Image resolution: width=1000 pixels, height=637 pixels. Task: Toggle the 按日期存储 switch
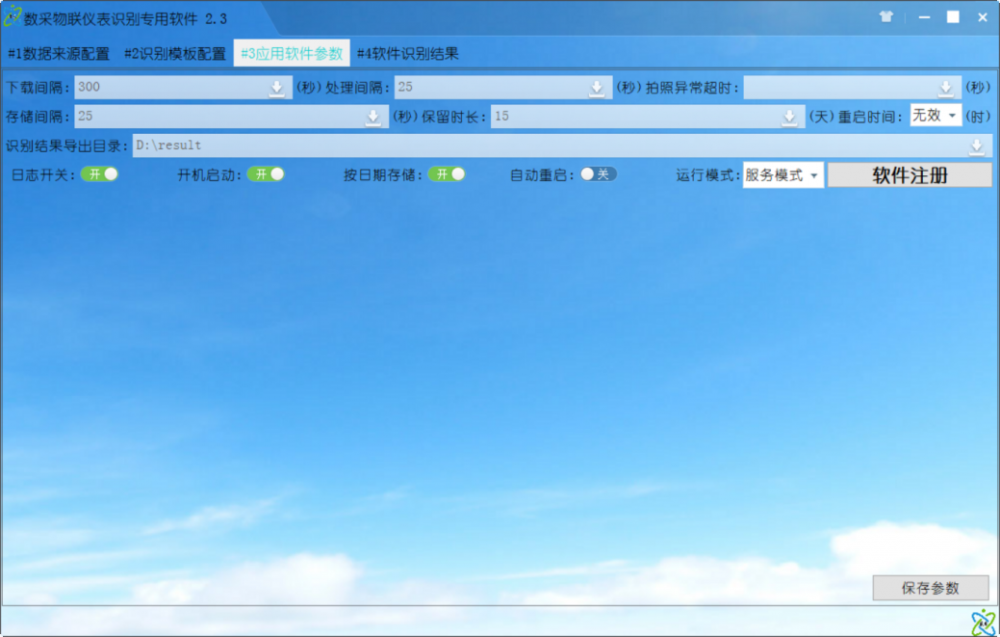point(447,174)
